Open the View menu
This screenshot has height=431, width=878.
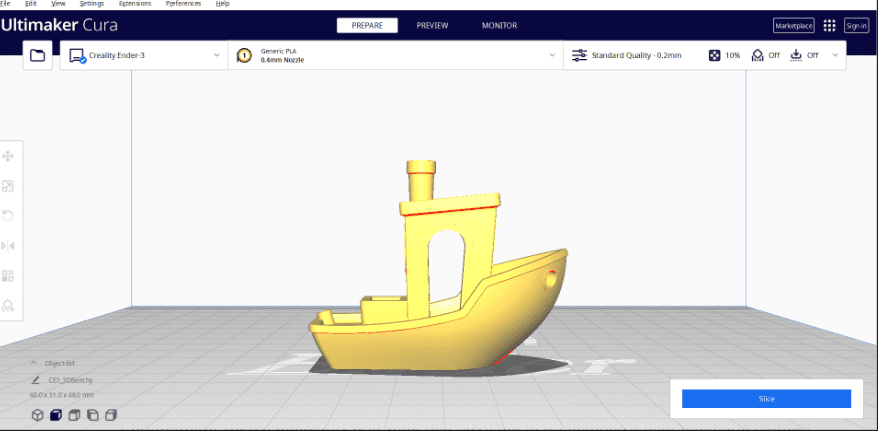tap(58, 3)
